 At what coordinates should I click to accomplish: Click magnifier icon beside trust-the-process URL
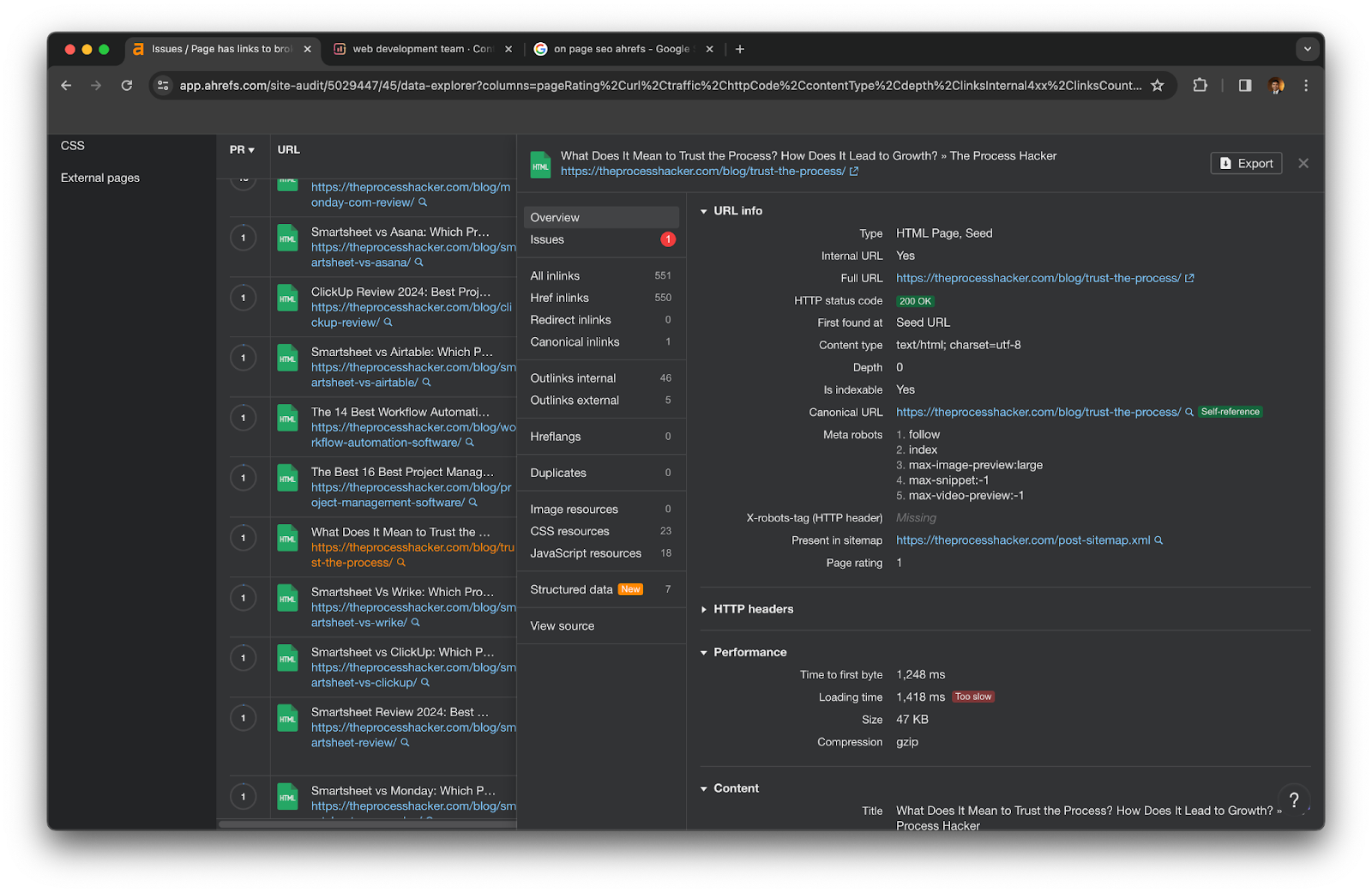pyautogui.click(x=401, y=563)
